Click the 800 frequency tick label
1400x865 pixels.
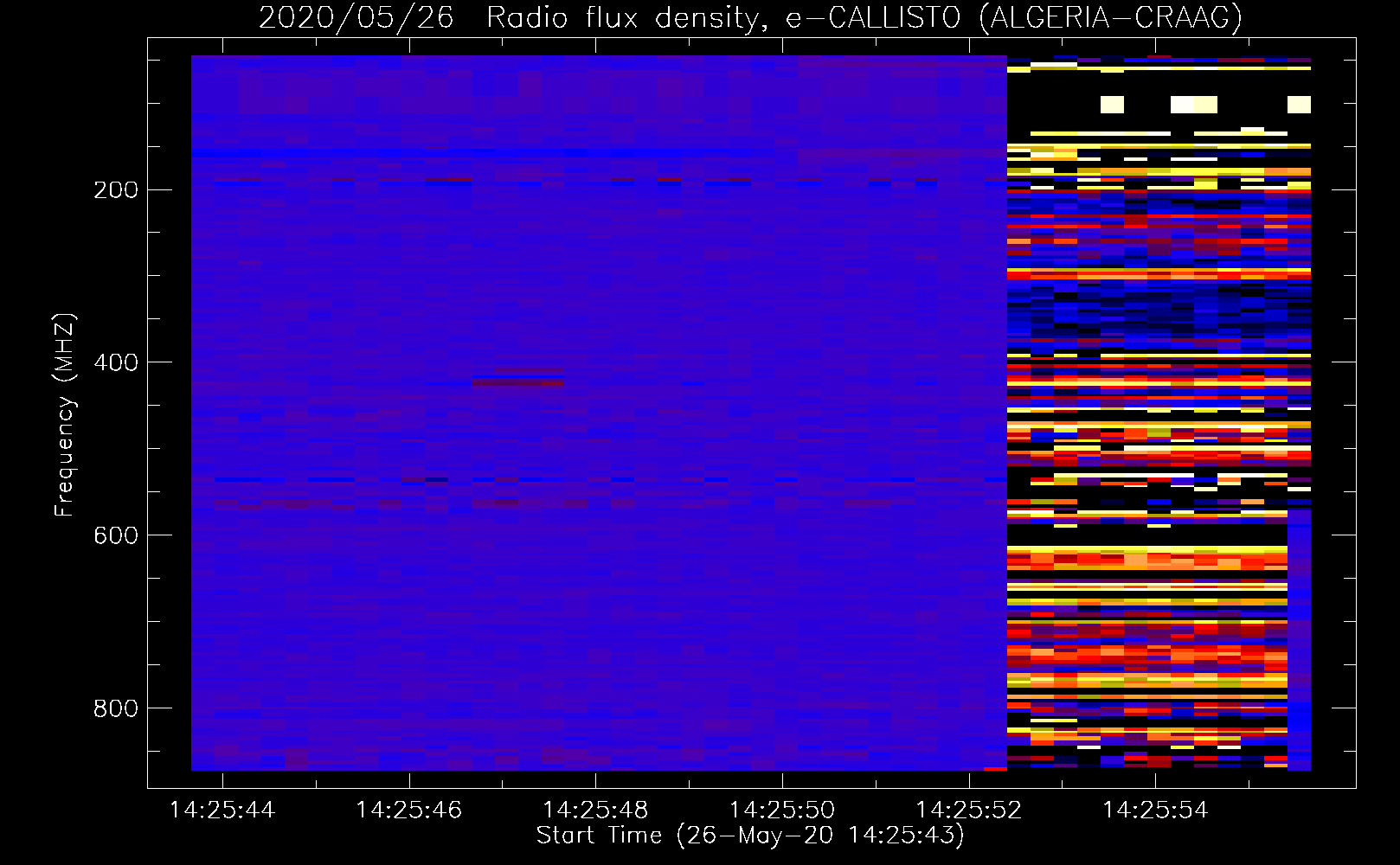[116, 708]
